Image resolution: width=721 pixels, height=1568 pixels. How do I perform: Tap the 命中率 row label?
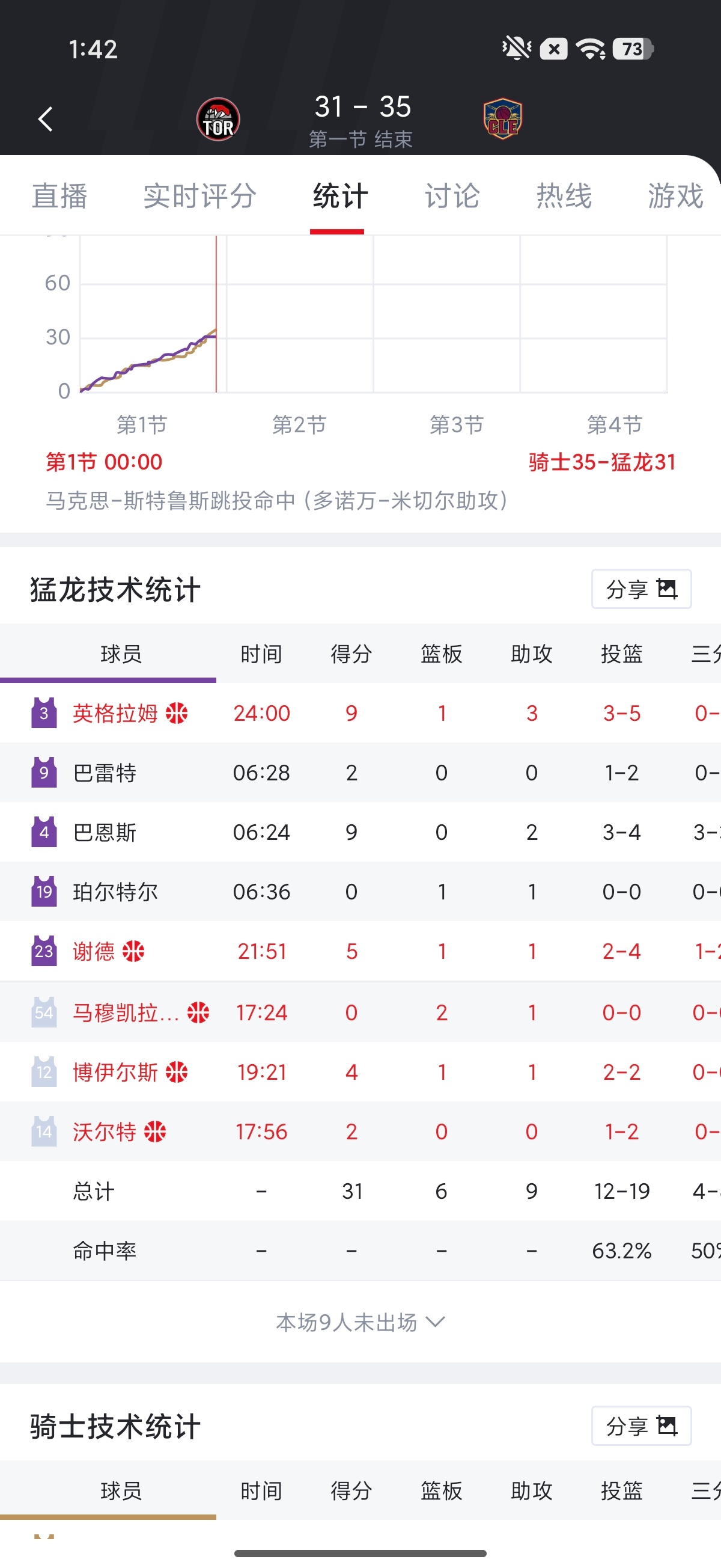pyautogui.click(x=105, y=1251)
